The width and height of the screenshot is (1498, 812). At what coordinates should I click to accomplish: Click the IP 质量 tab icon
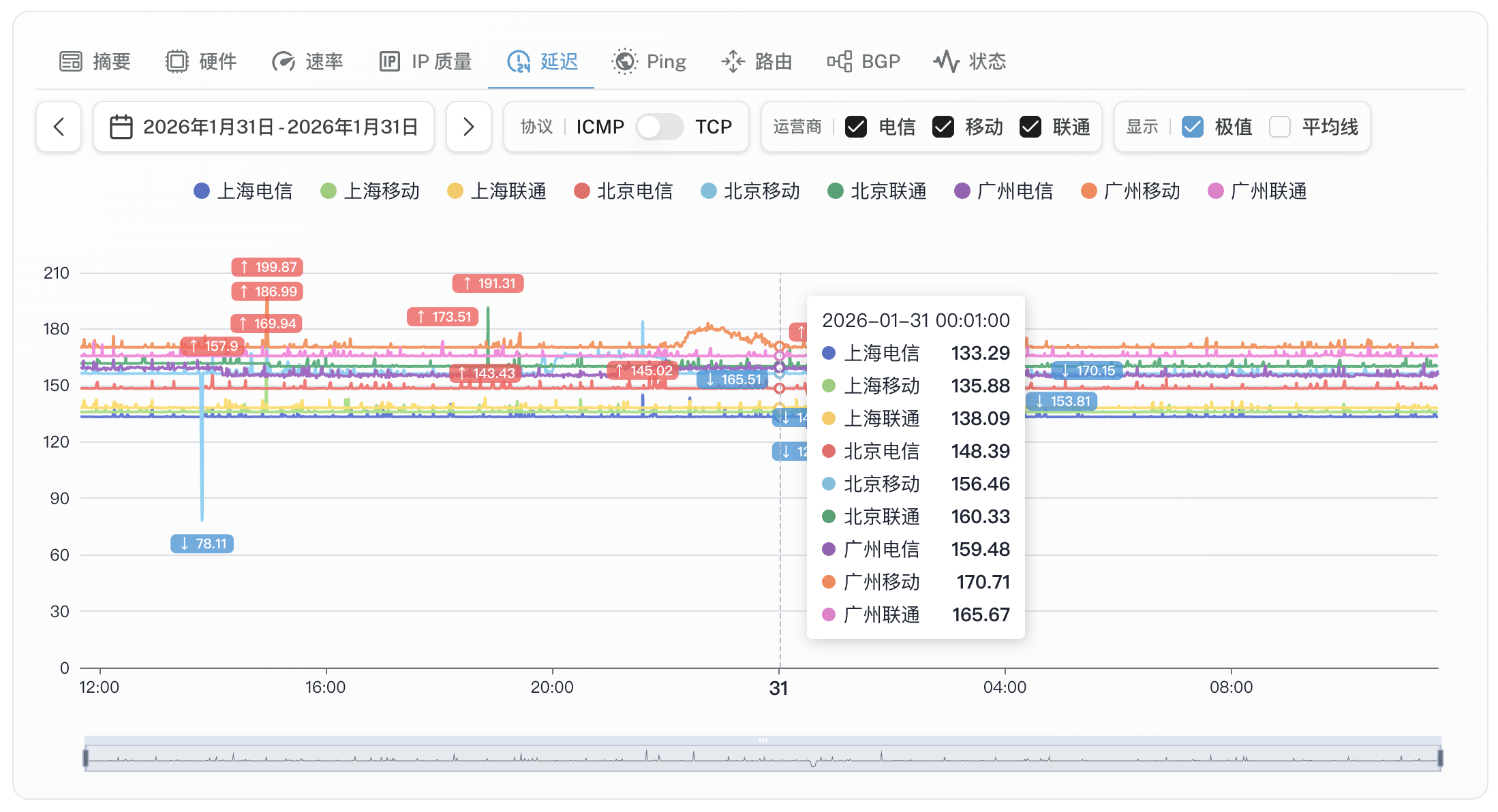click(x=389, y=61)
